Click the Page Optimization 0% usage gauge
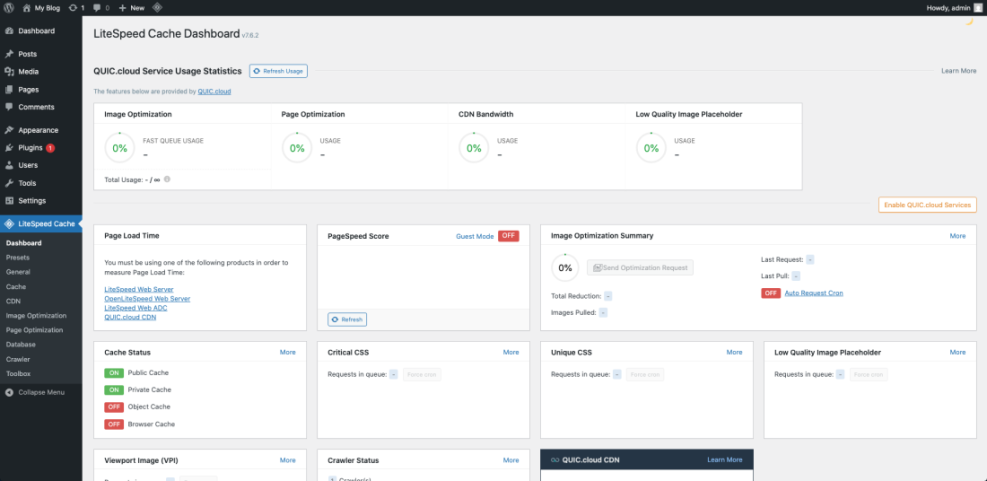 tap(297, 148)
